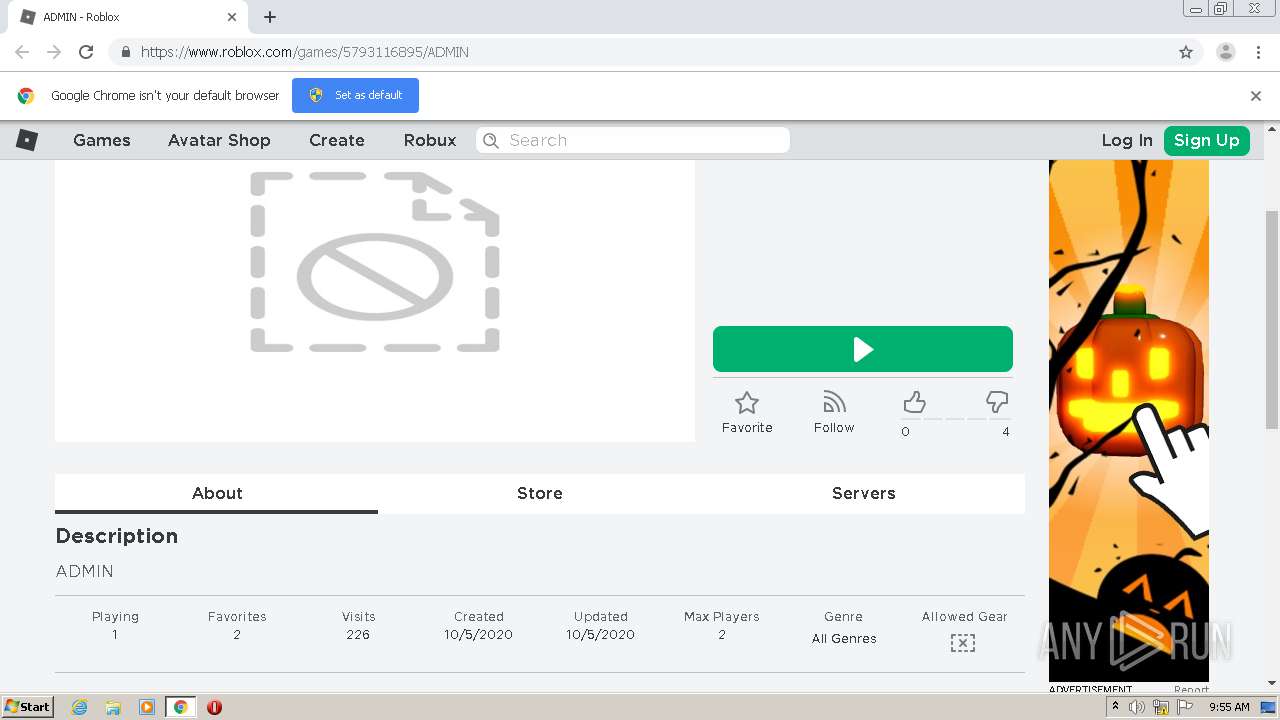
Task: Set Chrome as default browser
Action: 355,95
